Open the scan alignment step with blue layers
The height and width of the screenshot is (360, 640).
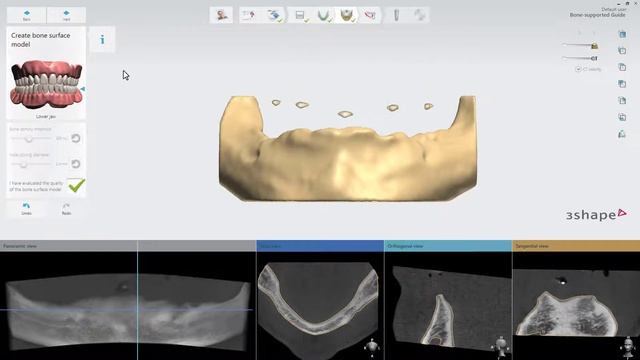point(274,15)
